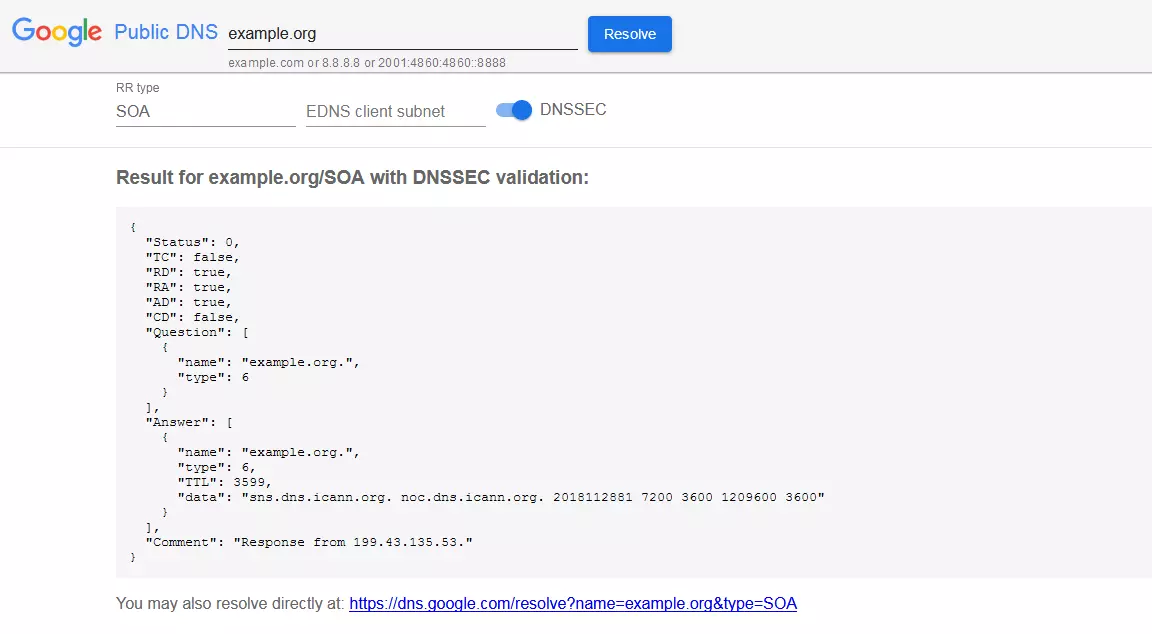Click the DNSSEC label text
Image resolution: width=1152 pixels, height=634 pixels.
click(x=573, y=109)
